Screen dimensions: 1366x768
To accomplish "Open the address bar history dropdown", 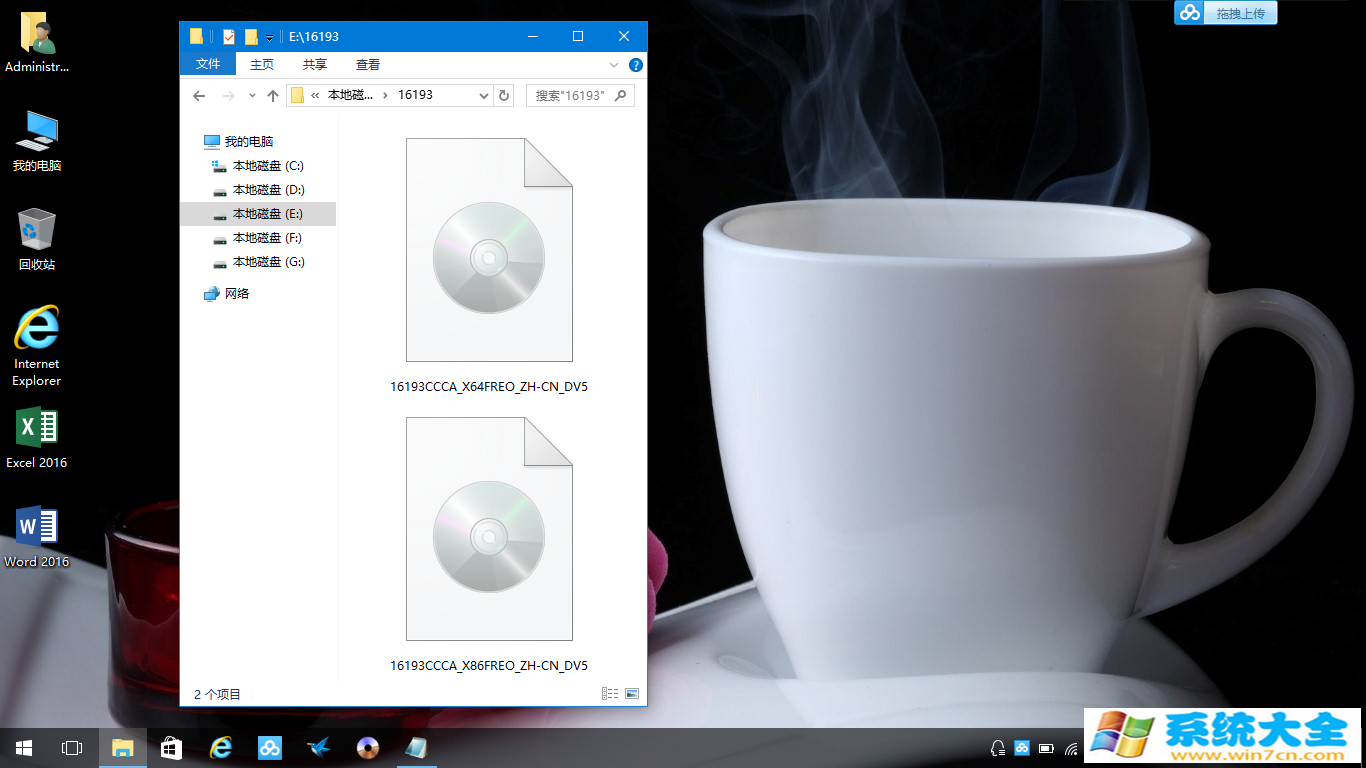I will (484, 96).
